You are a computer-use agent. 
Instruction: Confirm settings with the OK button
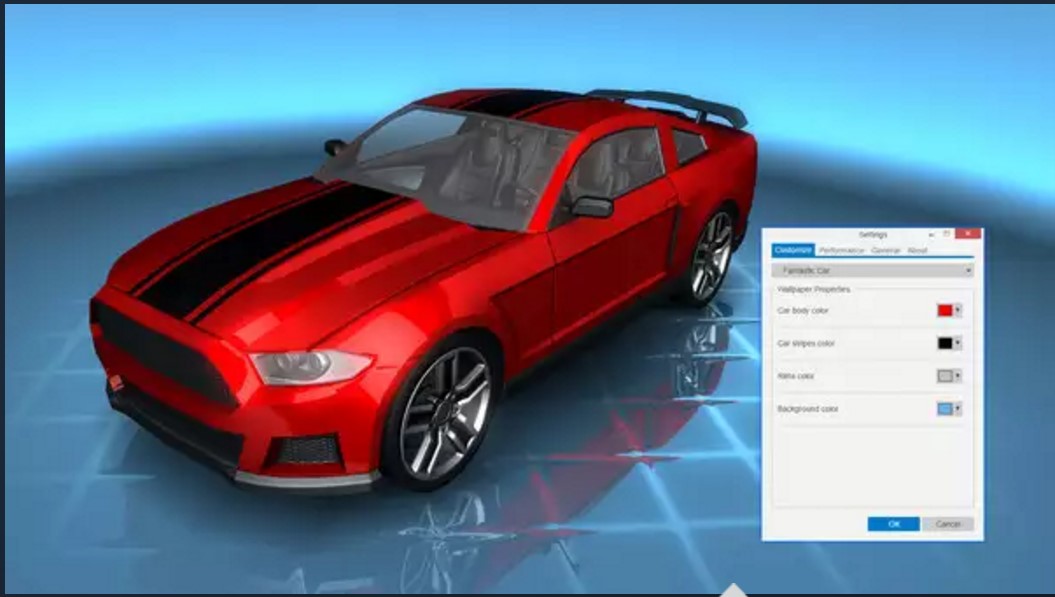(x=894, y=524)
